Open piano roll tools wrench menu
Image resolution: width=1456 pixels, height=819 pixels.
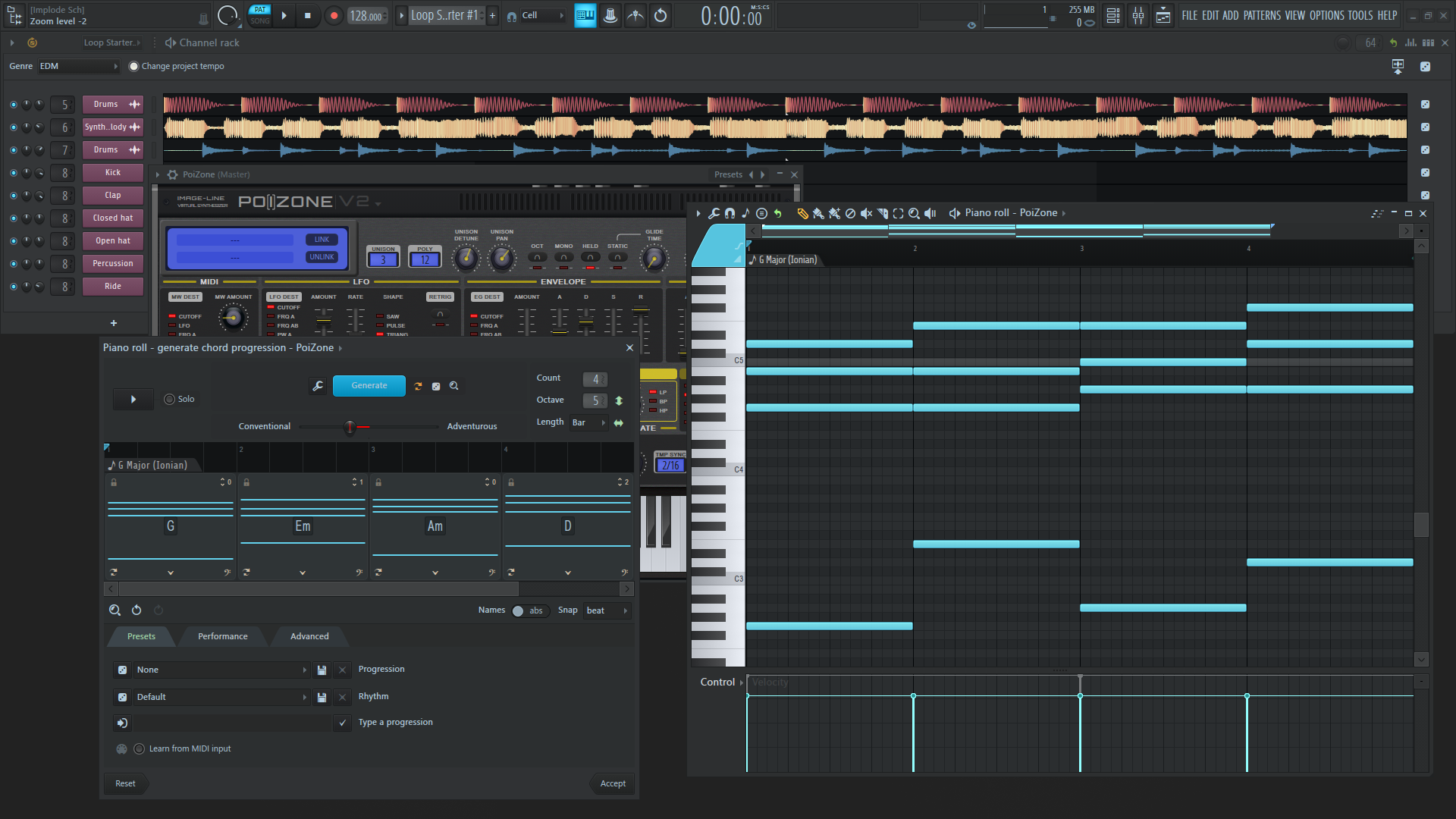pos(714,213)
